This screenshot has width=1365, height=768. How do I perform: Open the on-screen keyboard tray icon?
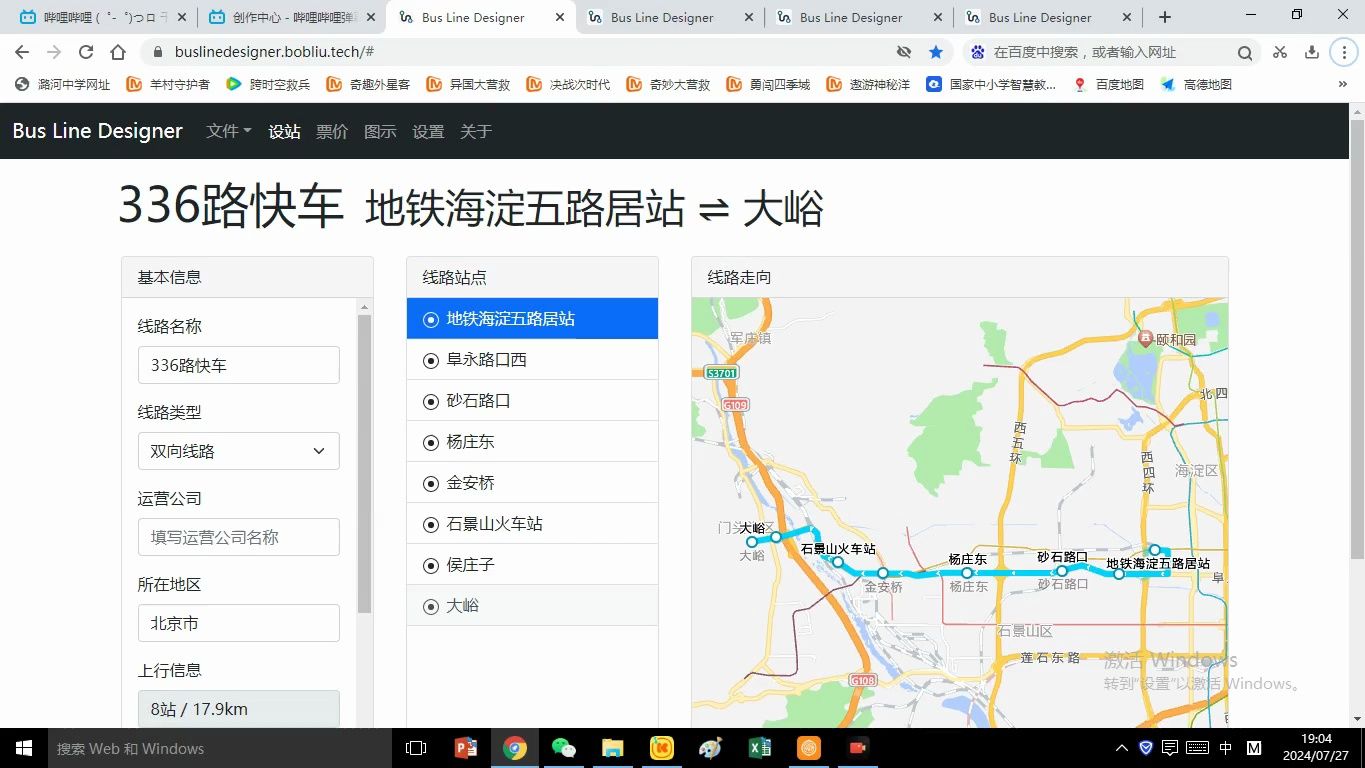pyautogui.click(x=1197, y=748)
